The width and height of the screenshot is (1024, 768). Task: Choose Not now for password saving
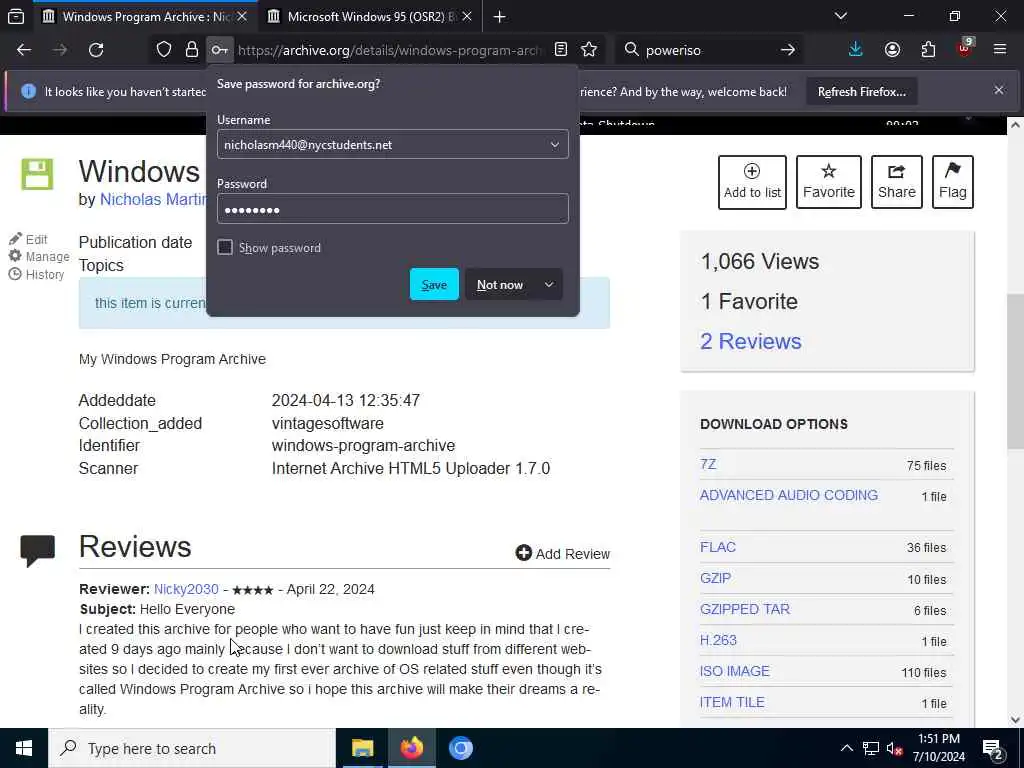[500, 285]
